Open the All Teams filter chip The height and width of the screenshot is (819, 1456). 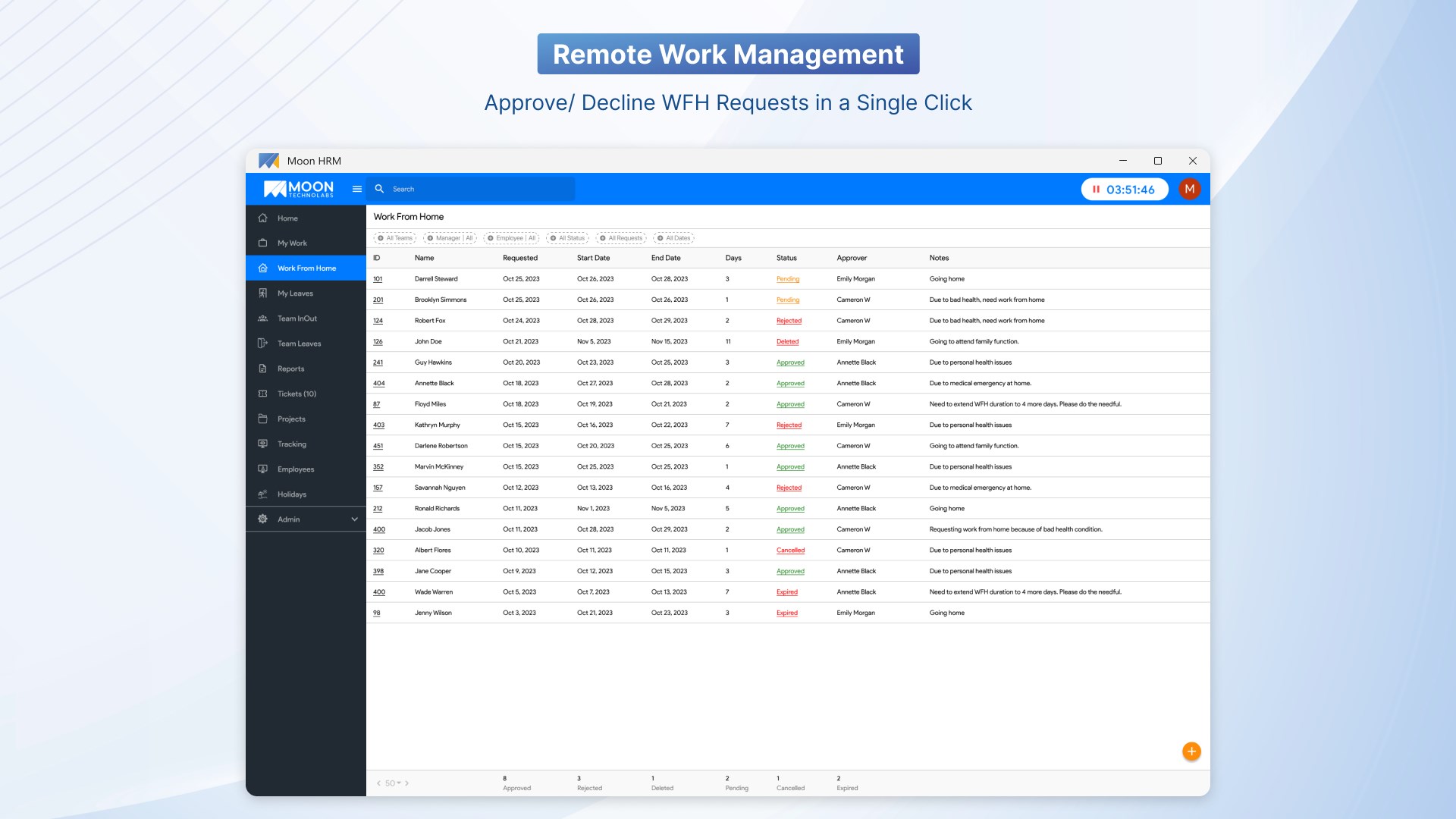tap(395, 238)
